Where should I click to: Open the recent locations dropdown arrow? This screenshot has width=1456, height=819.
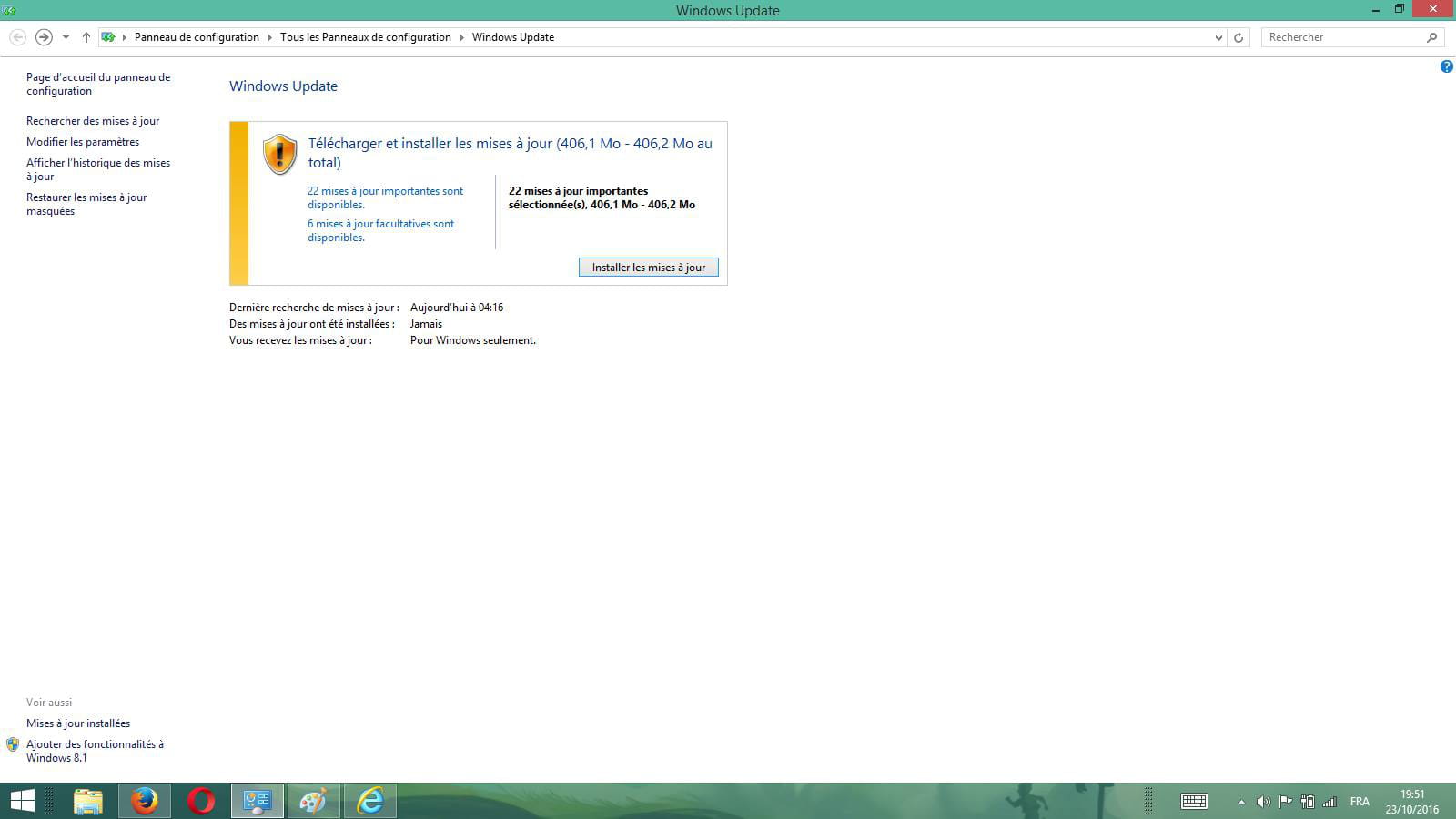(66, 37)
